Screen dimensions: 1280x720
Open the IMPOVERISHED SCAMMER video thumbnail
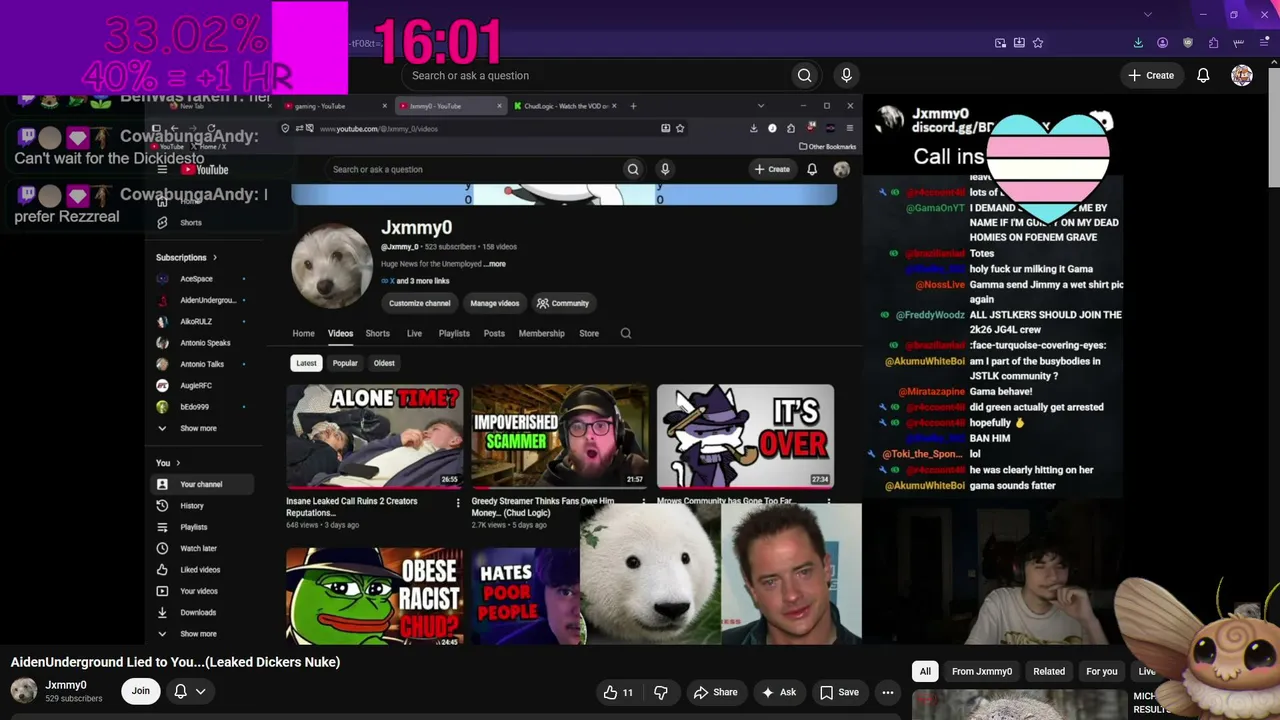click(x=560, y=437)
